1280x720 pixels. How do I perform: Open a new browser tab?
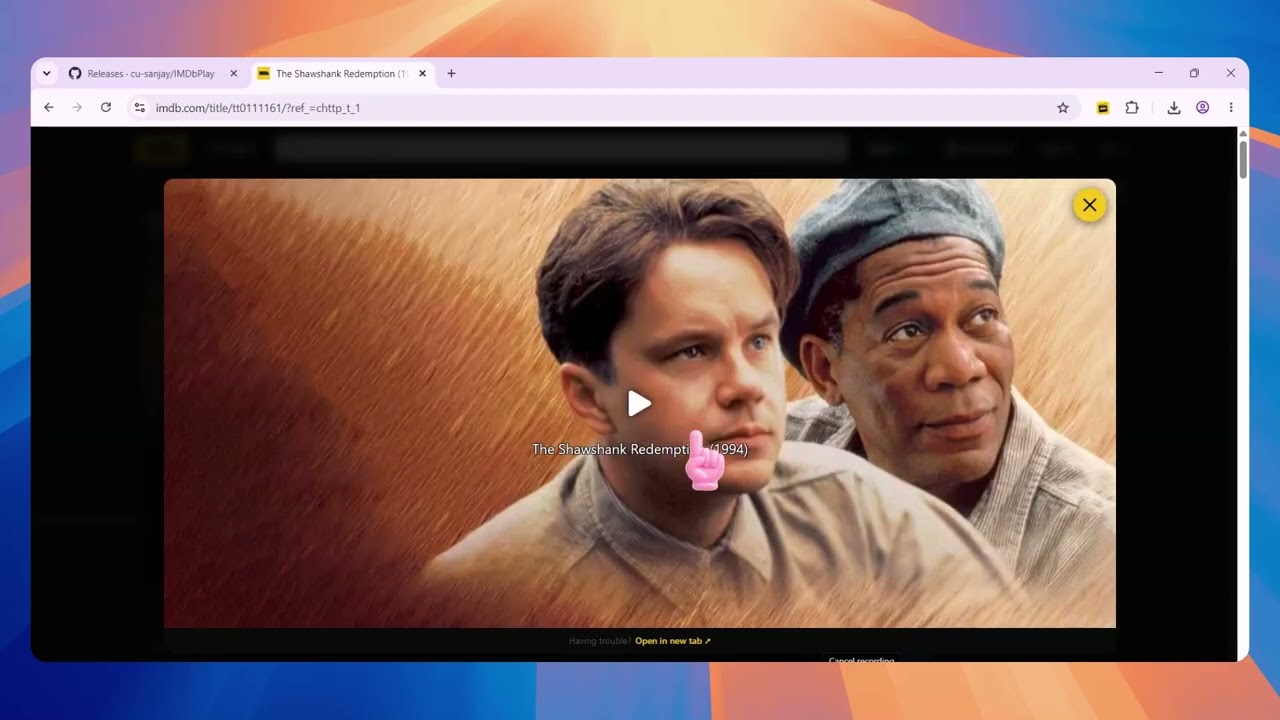point(451,74)
